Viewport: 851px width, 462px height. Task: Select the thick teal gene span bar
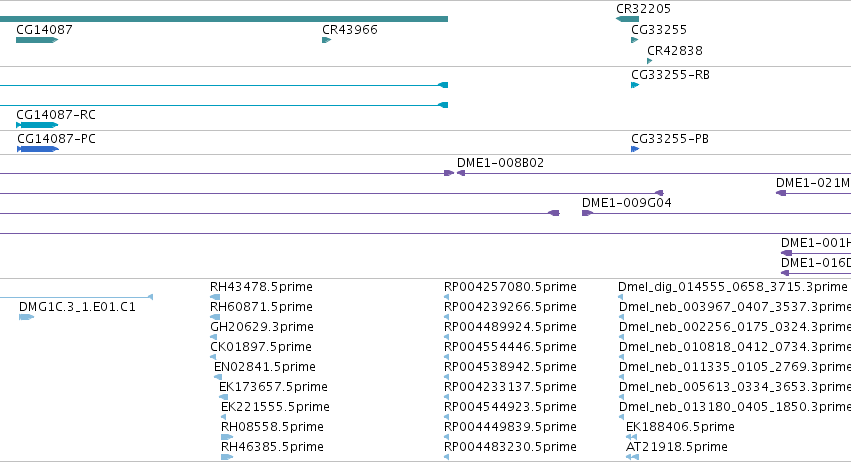[x=224, y=19]
